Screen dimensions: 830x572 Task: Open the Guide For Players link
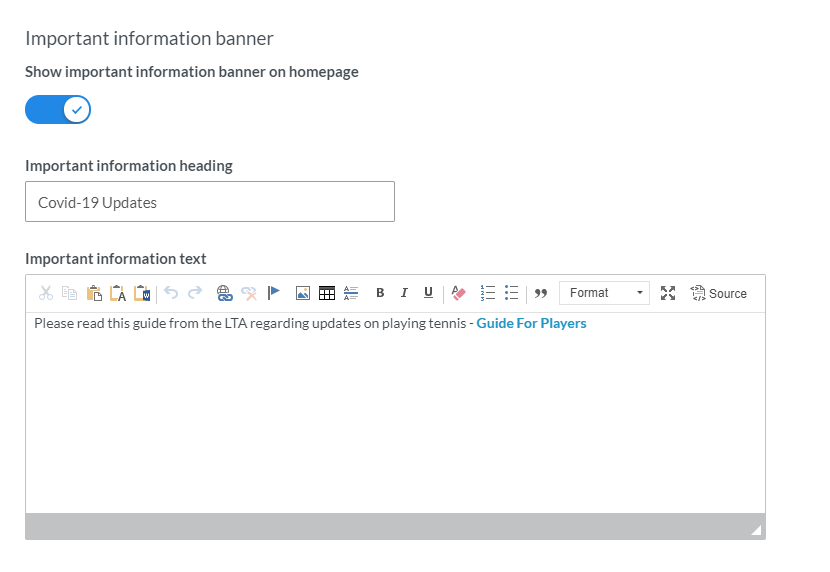coord(531,323)
